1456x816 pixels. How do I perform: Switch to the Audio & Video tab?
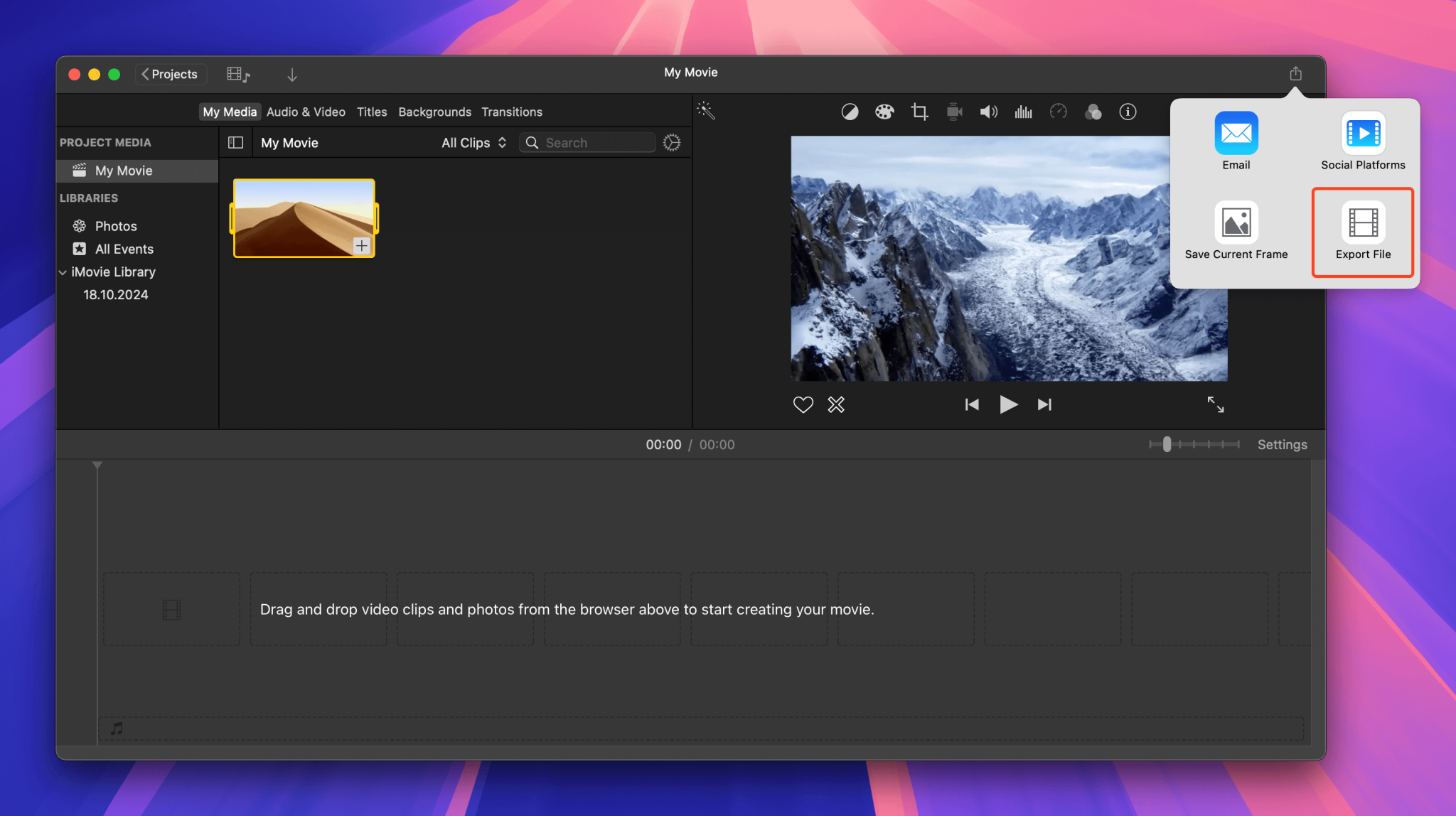[x=305, y=112]
